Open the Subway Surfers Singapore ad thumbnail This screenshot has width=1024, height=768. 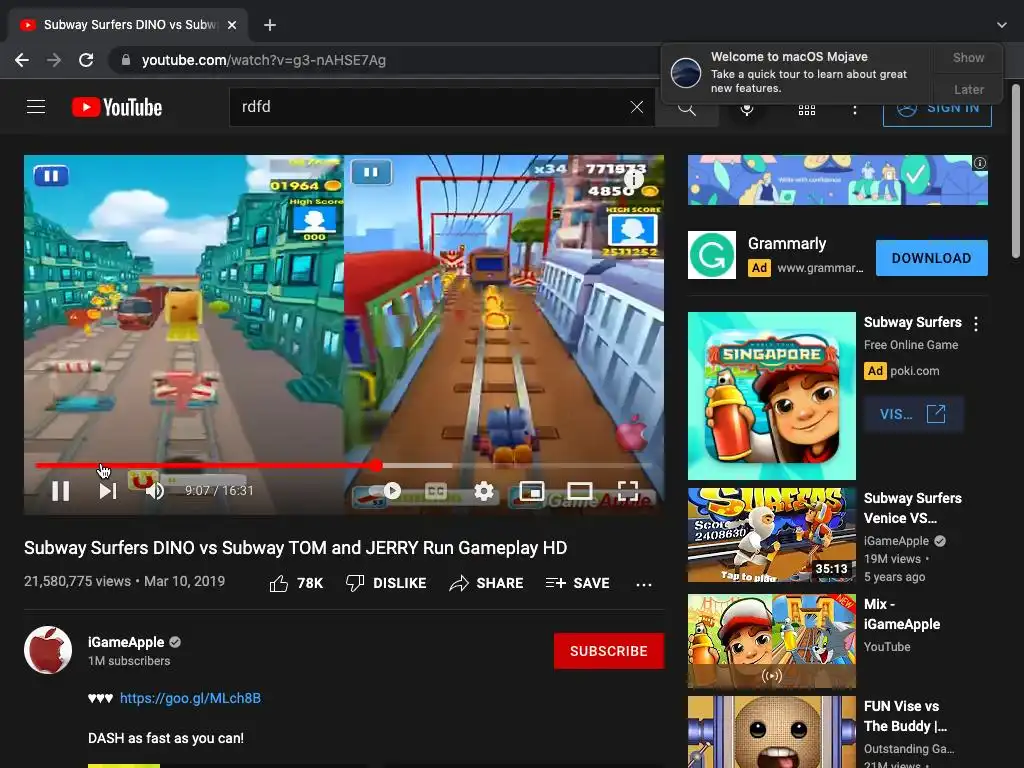[x=771, y=396]
